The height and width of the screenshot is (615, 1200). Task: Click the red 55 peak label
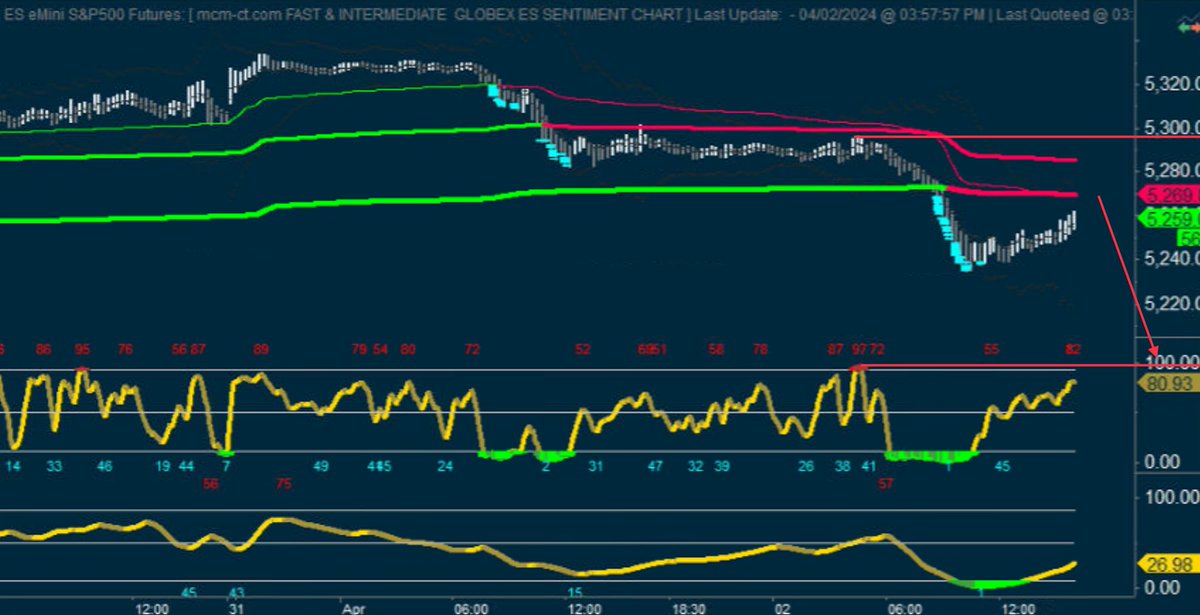pyautogui.click(x=991, y=350)
